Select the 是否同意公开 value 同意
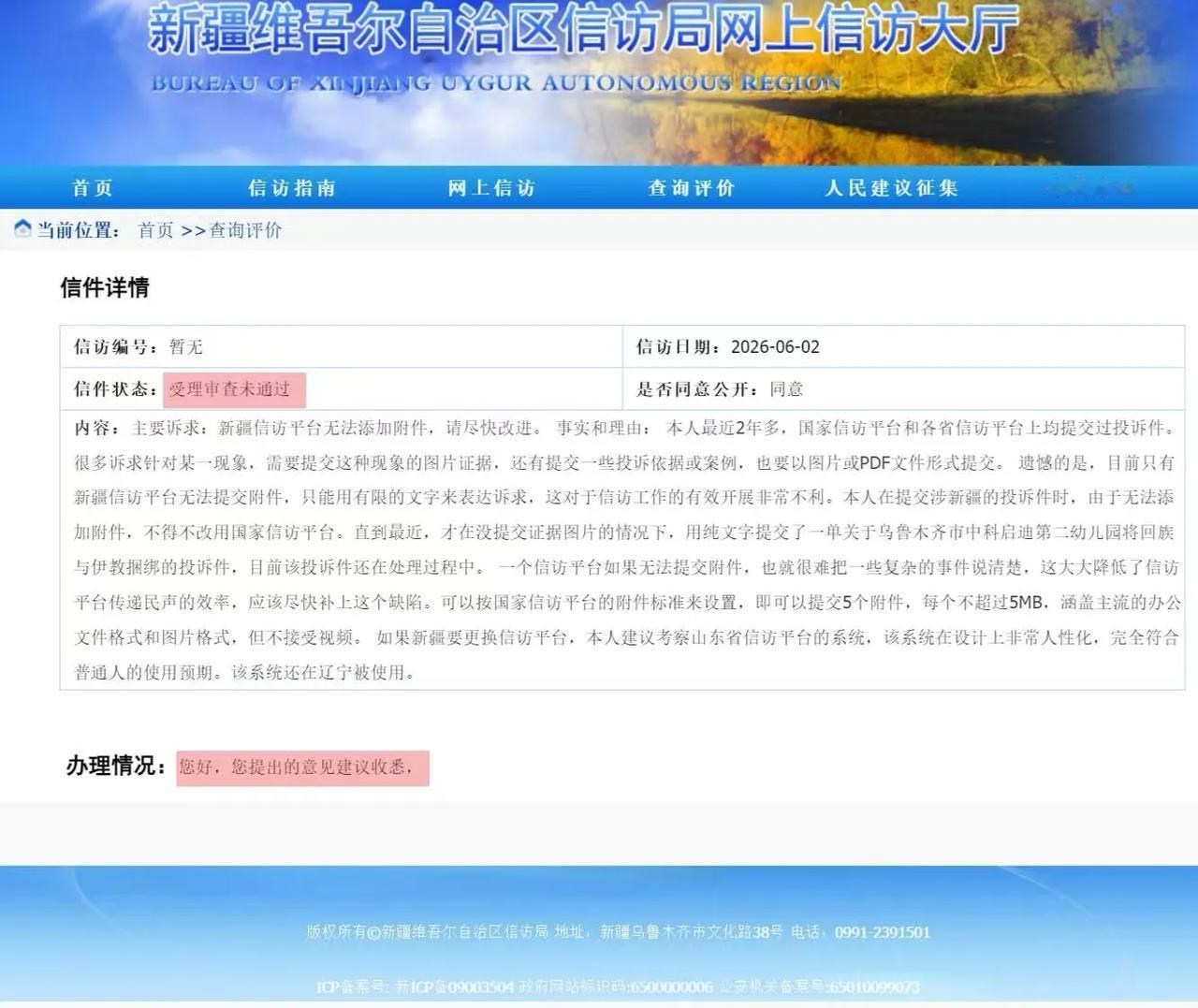The width and height of the screenshot is (1198, 1008). click(786, 389)
